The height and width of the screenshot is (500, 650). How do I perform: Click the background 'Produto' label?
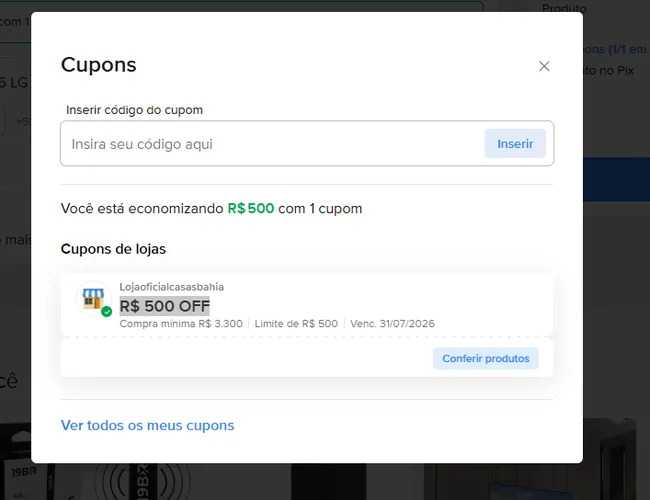564,8
